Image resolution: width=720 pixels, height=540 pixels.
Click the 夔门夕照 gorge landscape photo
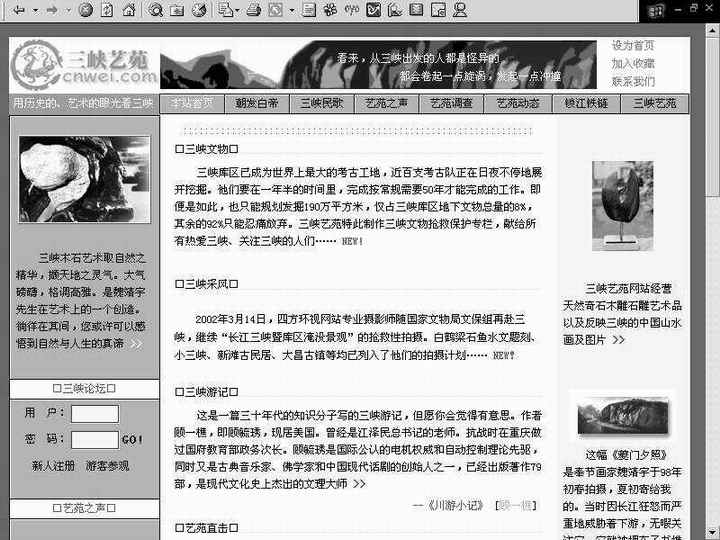click(x=623, y=416)
